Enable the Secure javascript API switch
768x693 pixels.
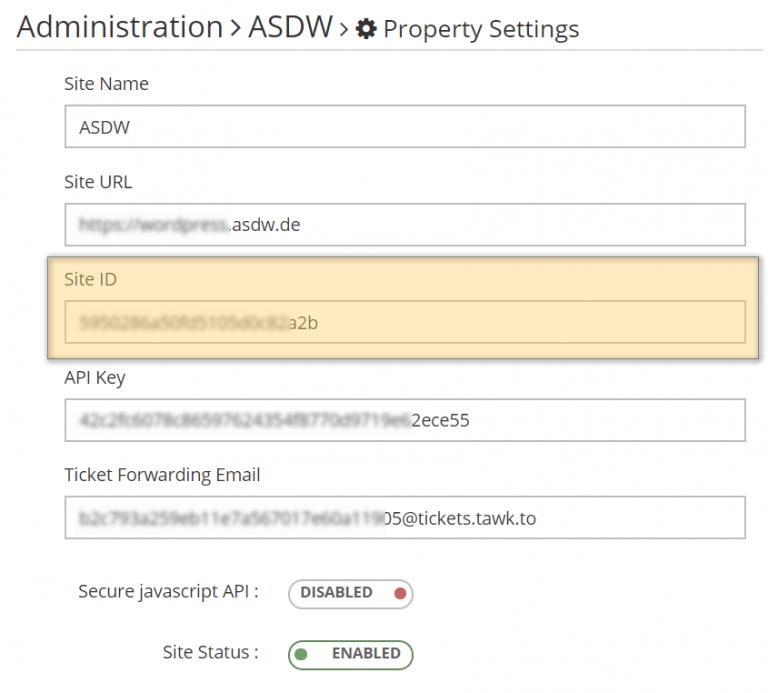(x=350, y=593)
